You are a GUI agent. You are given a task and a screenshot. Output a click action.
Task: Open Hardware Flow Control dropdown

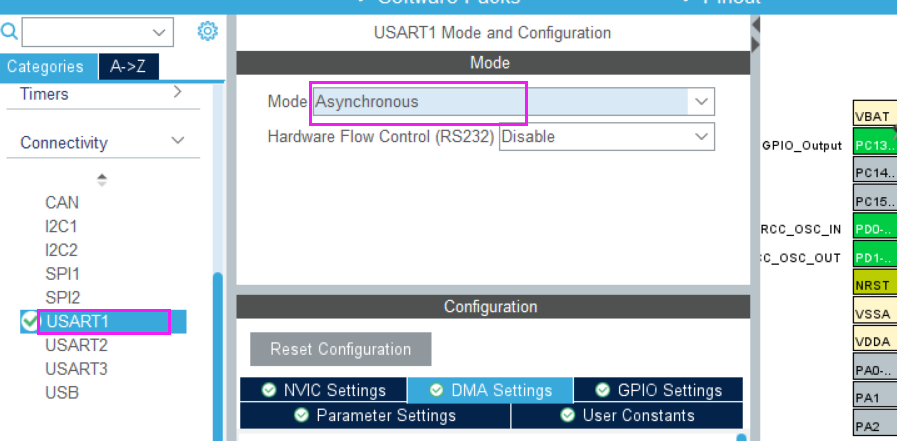[701, 137]
